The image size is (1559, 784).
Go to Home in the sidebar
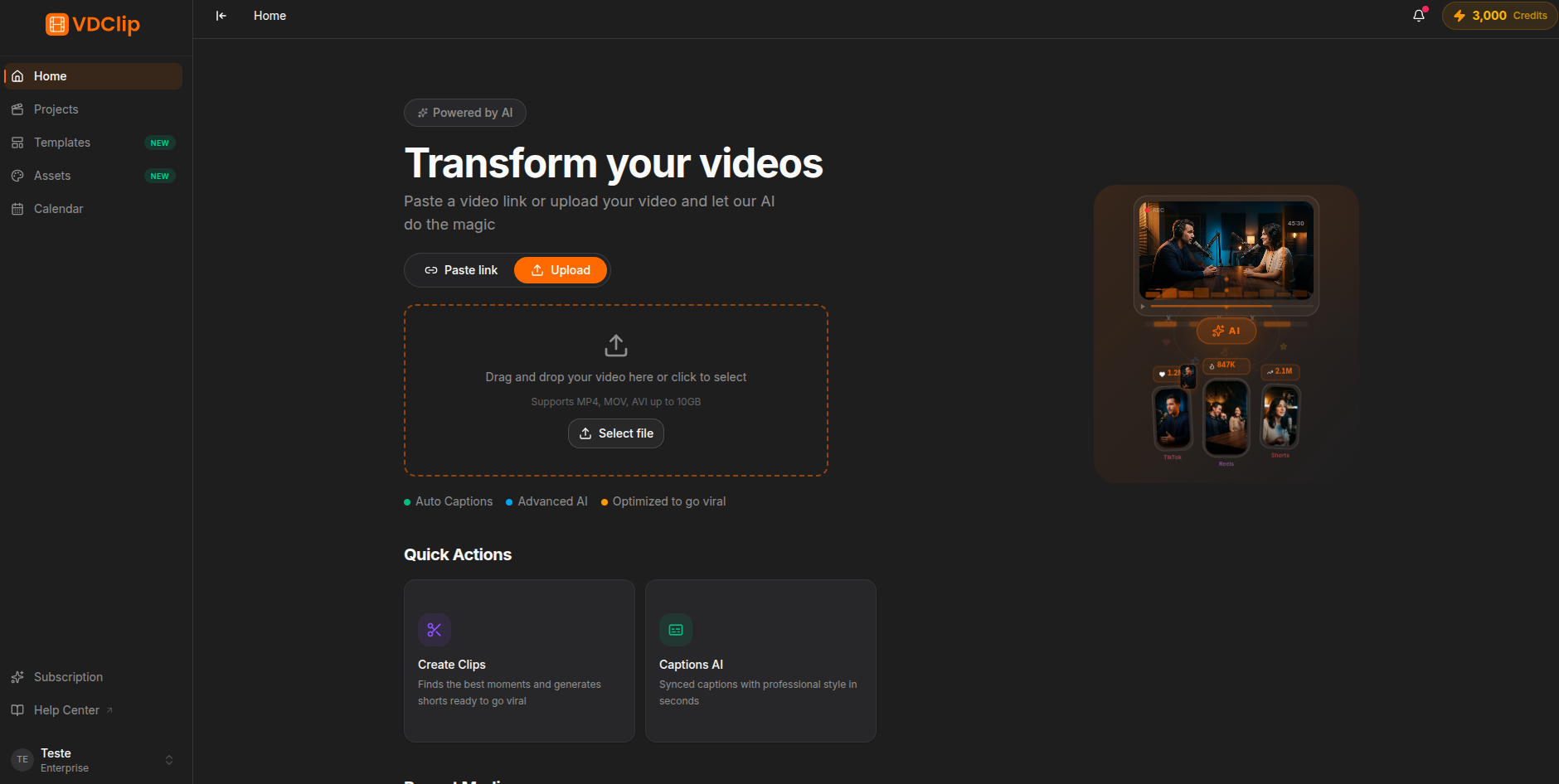coord(93,76)
